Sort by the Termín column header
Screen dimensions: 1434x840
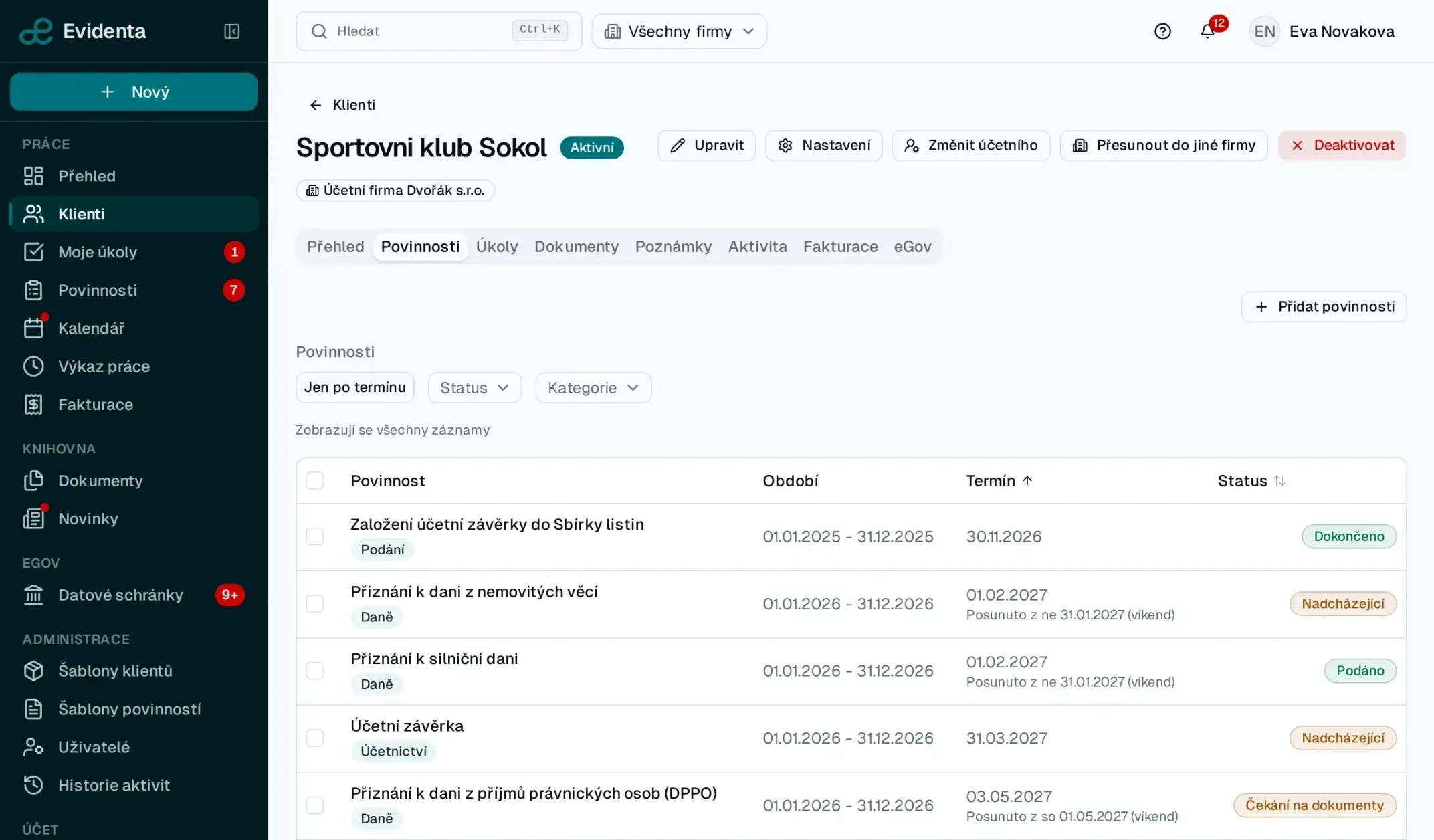click(999, 481)
